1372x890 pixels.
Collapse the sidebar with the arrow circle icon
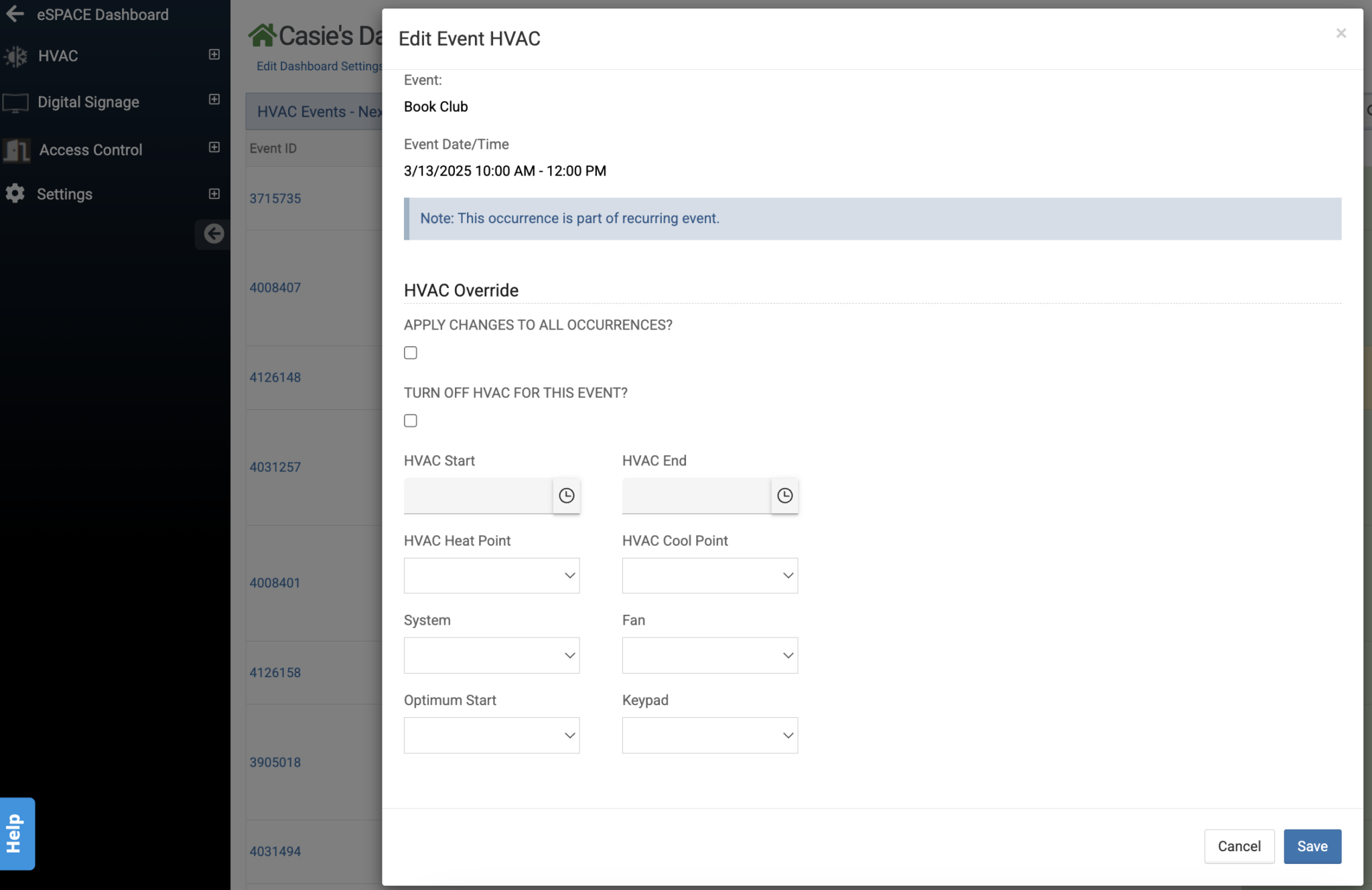point(214,234)
